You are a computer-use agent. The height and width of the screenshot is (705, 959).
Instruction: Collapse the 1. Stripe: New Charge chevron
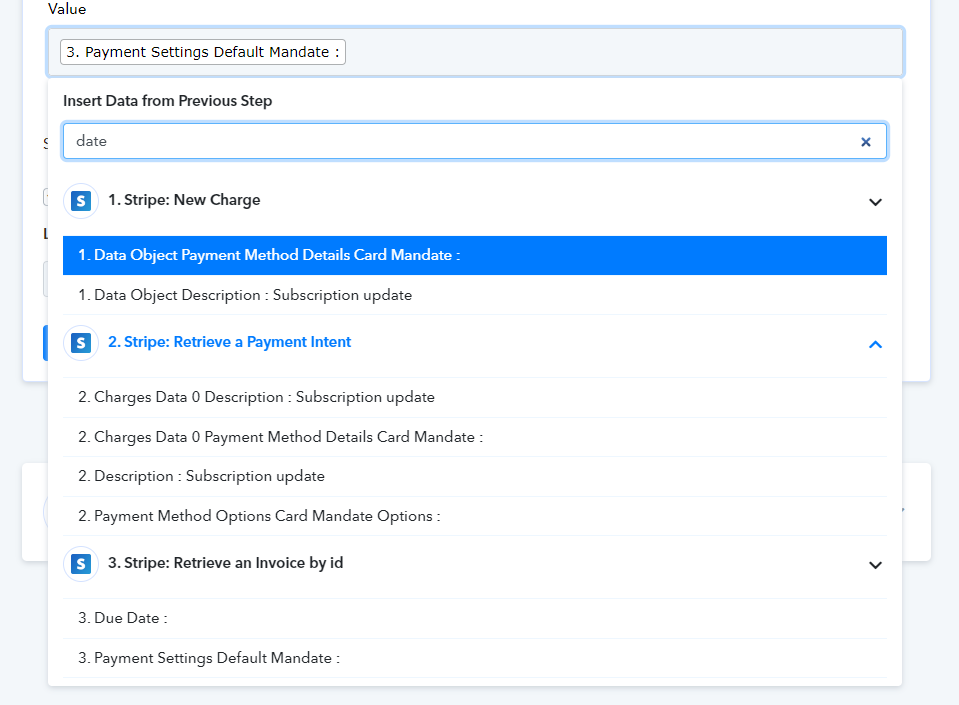click(x=875, y=202)
